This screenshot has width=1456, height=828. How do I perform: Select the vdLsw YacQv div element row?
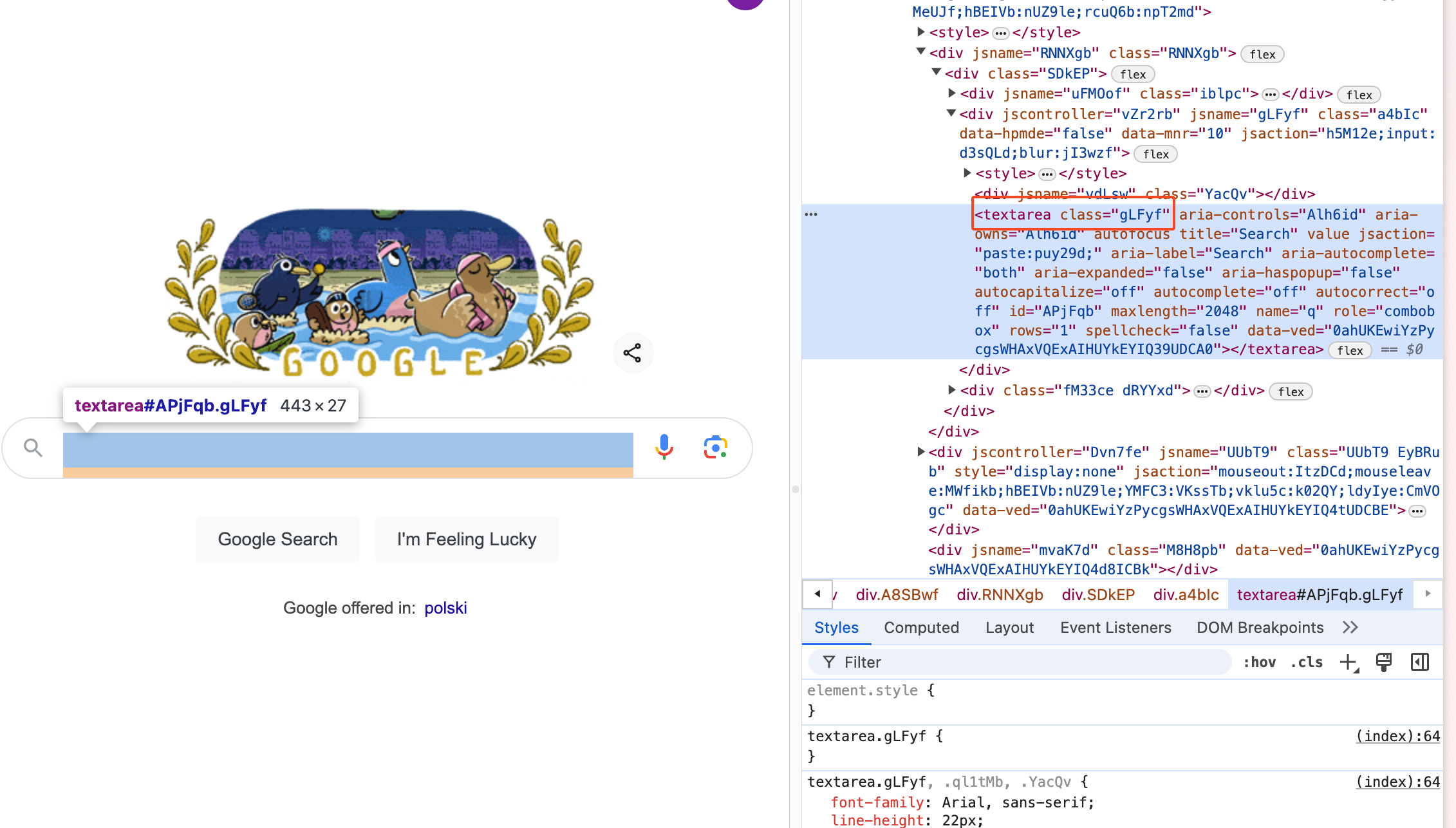pos(1144,194)
